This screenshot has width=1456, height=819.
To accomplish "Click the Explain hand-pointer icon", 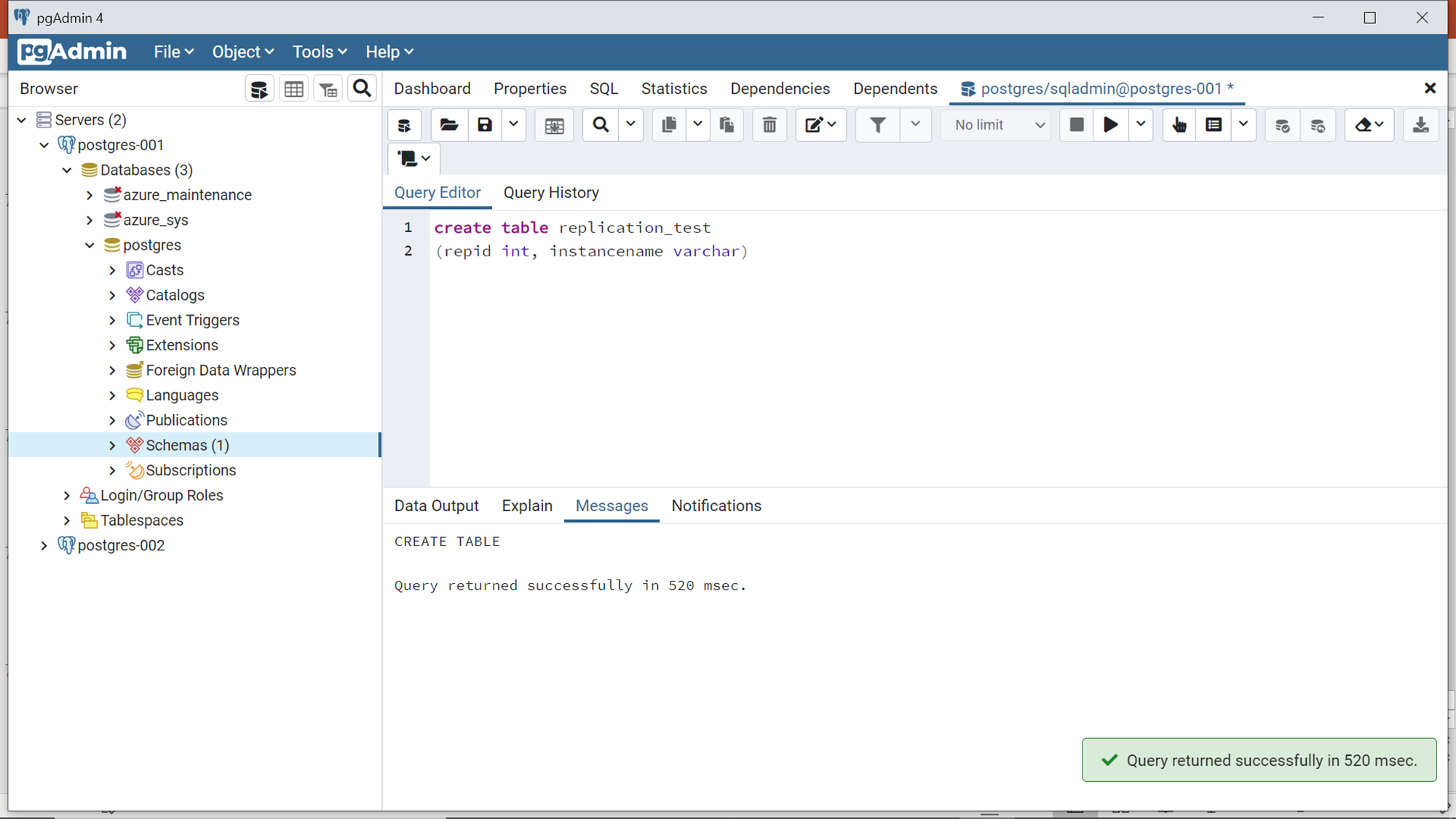I will click(1179, 125).
